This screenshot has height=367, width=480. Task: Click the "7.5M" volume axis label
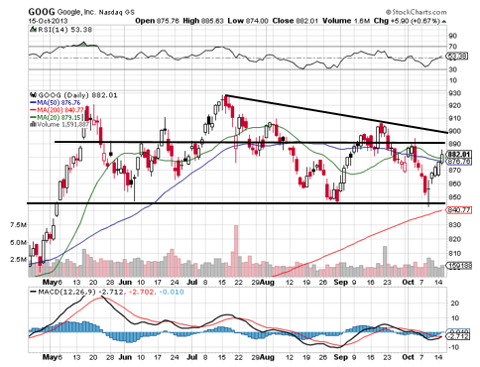pos(18,225)
